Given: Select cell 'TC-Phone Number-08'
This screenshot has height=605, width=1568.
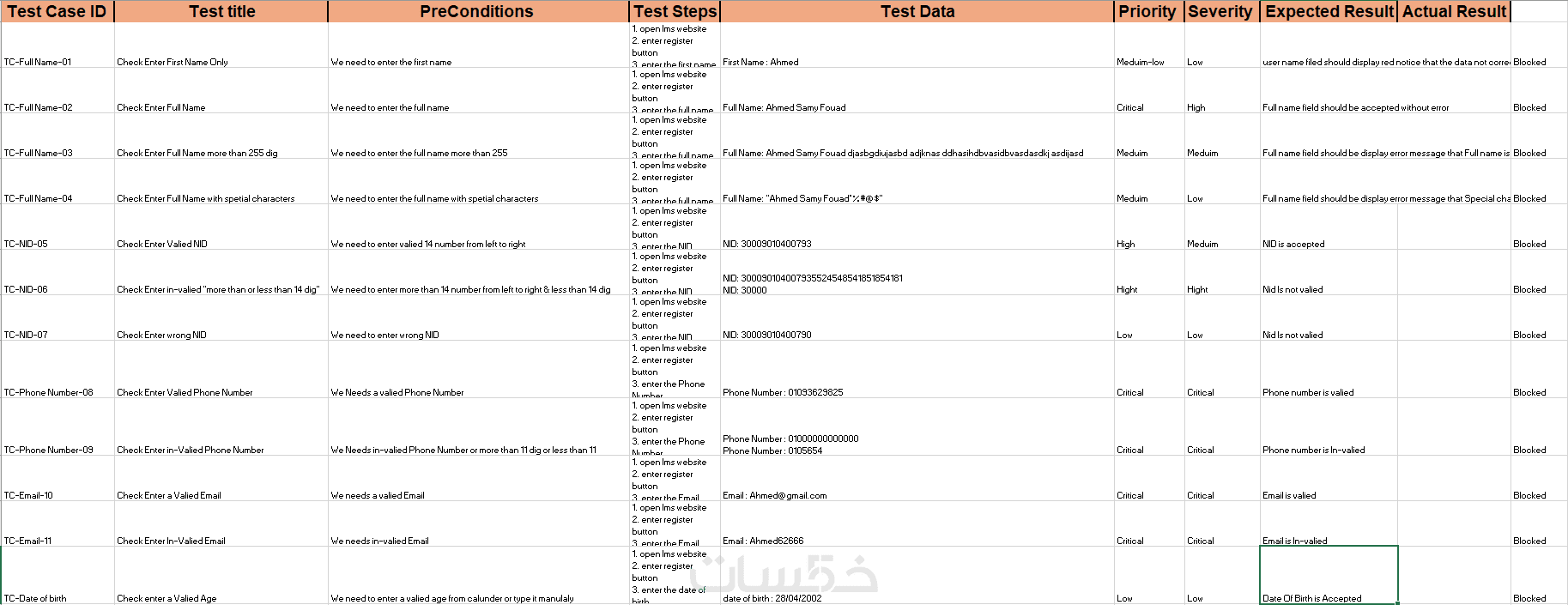Looking at the screenshot, I should point(58,369).
